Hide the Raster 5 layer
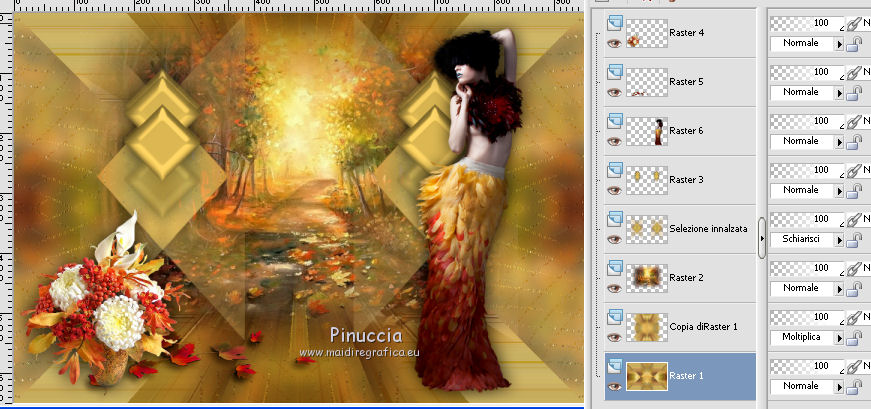Image resolution: width=871 pixels, height=409 pixels. (614, 92)
